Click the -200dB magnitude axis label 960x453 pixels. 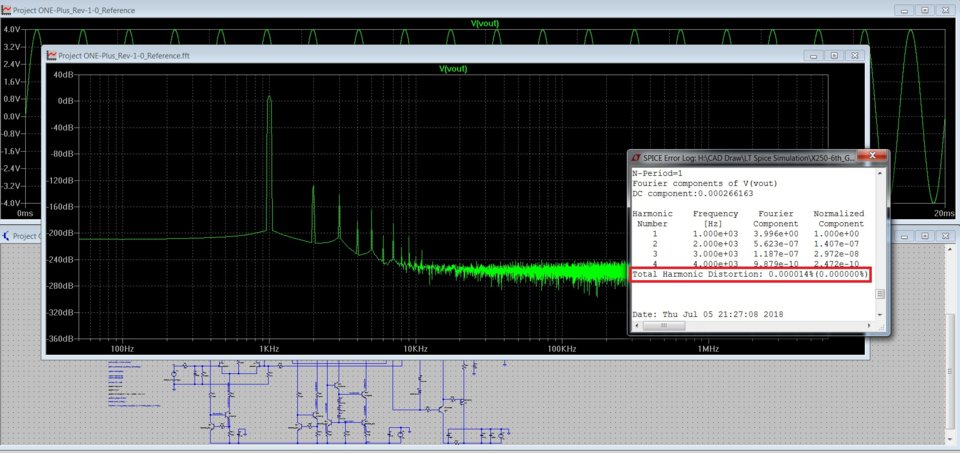coord(60,233)
